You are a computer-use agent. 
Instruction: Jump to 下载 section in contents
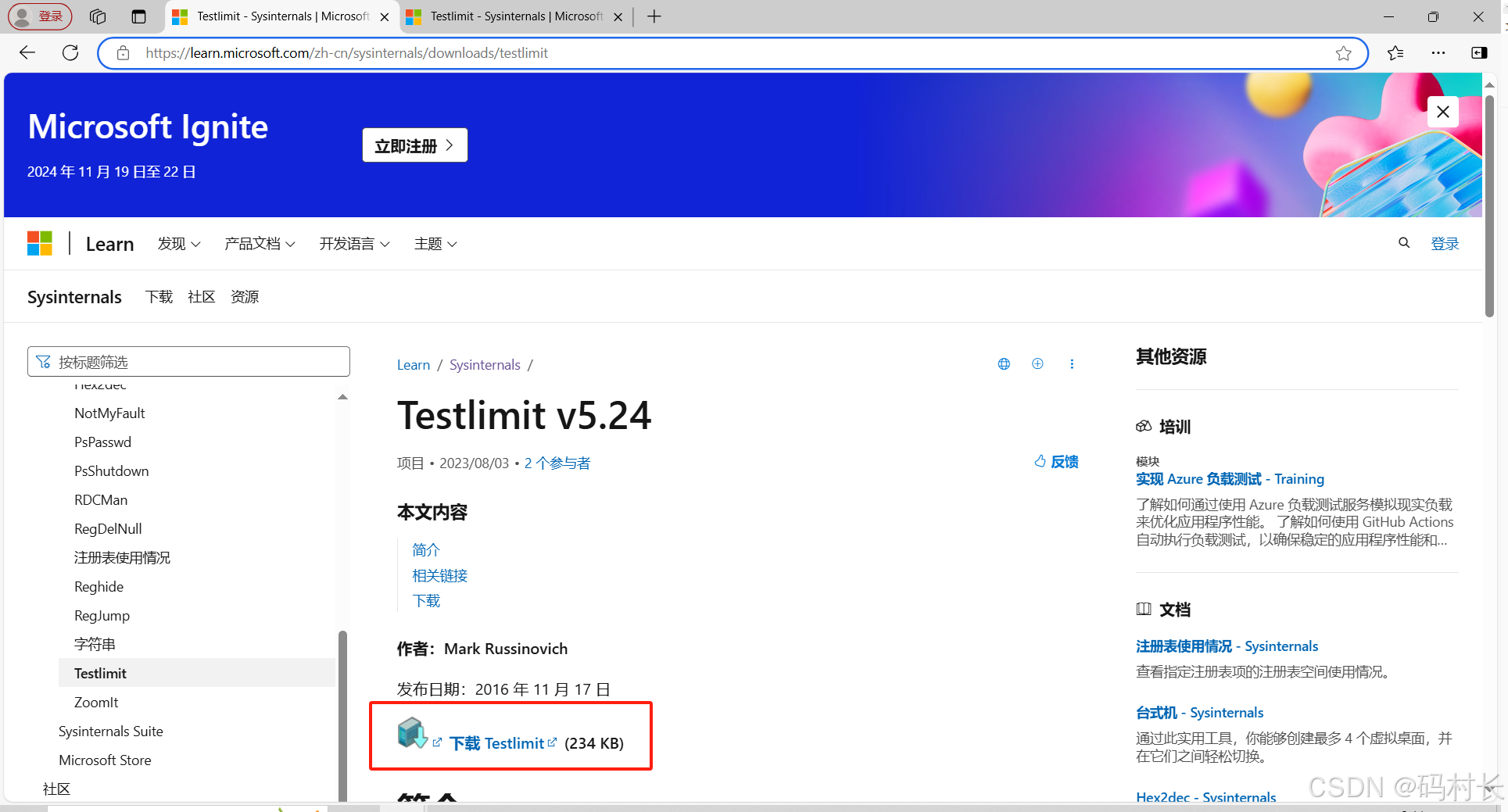coord(426,601)
